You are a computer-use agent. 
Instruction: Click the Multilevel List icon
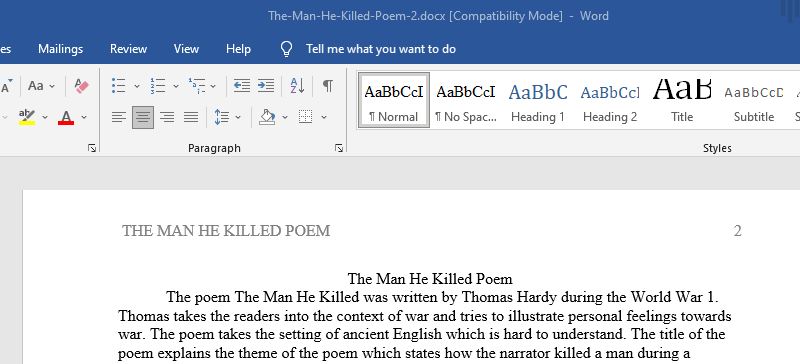click(197, 86)
